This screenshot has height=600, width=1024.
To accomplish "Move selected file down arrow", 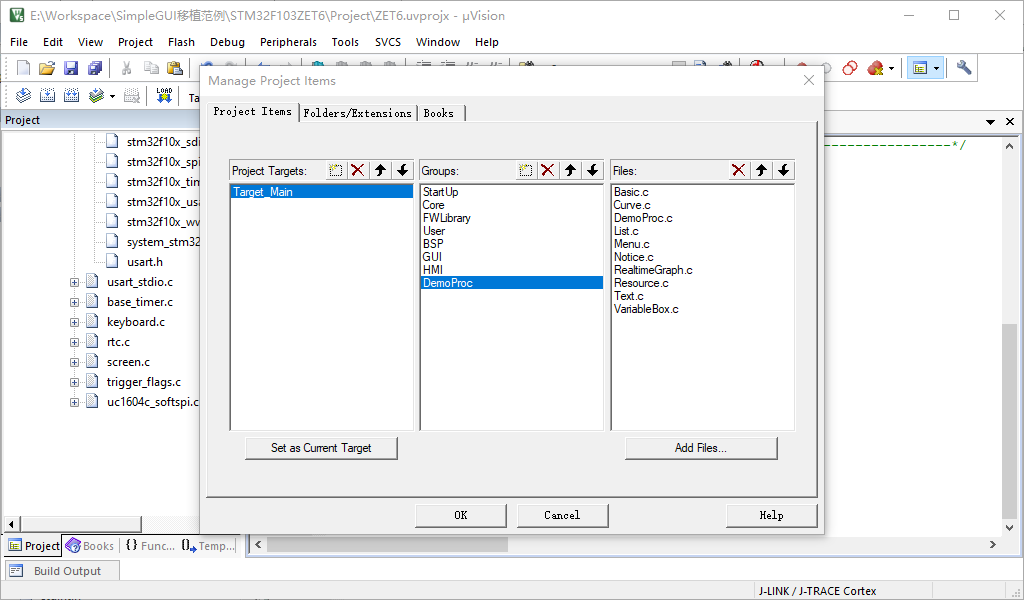I will (x=784, y=170).
